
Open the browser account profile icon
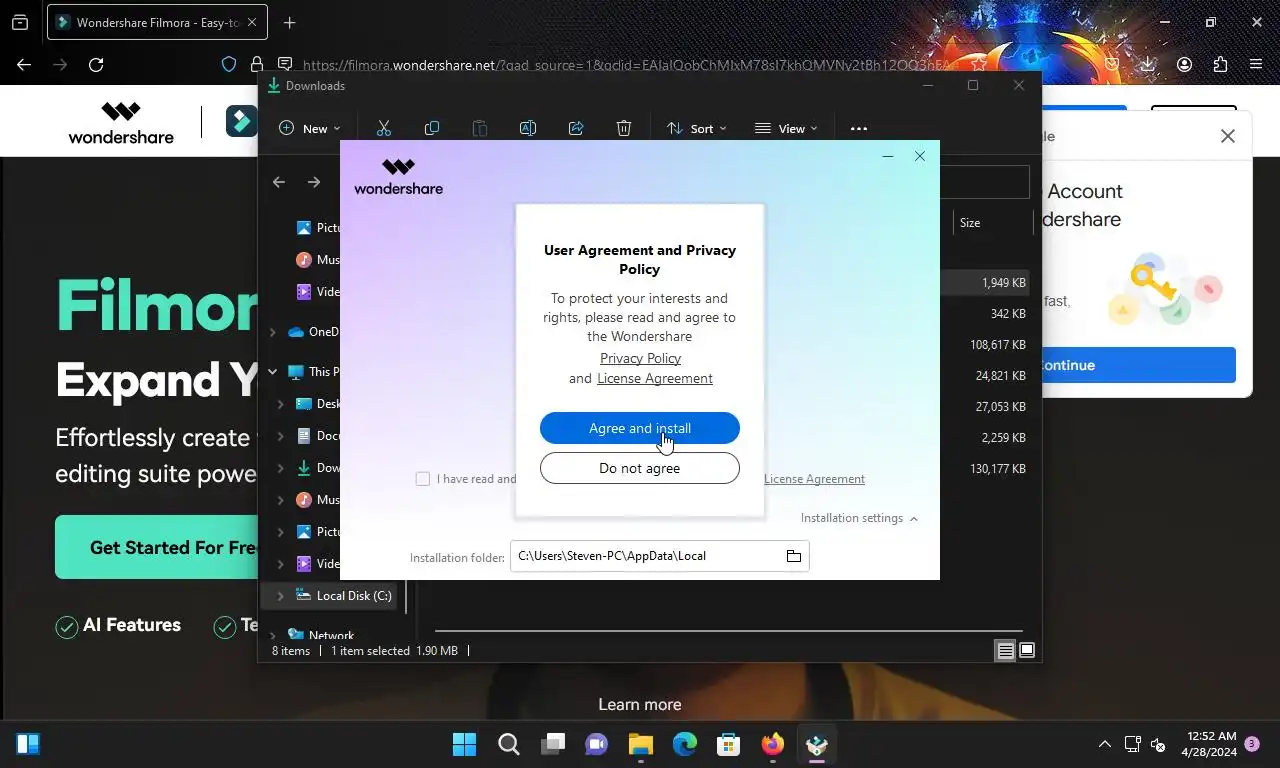(1184, 64)
